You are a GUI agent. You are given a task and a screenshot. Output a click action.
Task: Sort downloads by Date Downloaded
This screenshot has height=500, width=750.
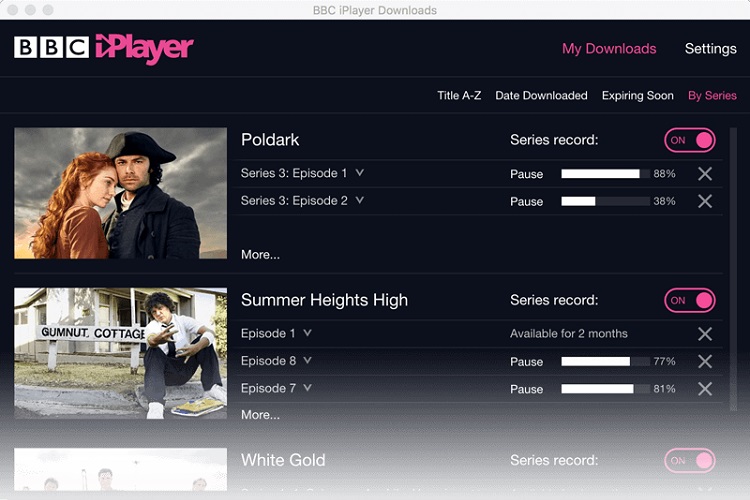541,96
